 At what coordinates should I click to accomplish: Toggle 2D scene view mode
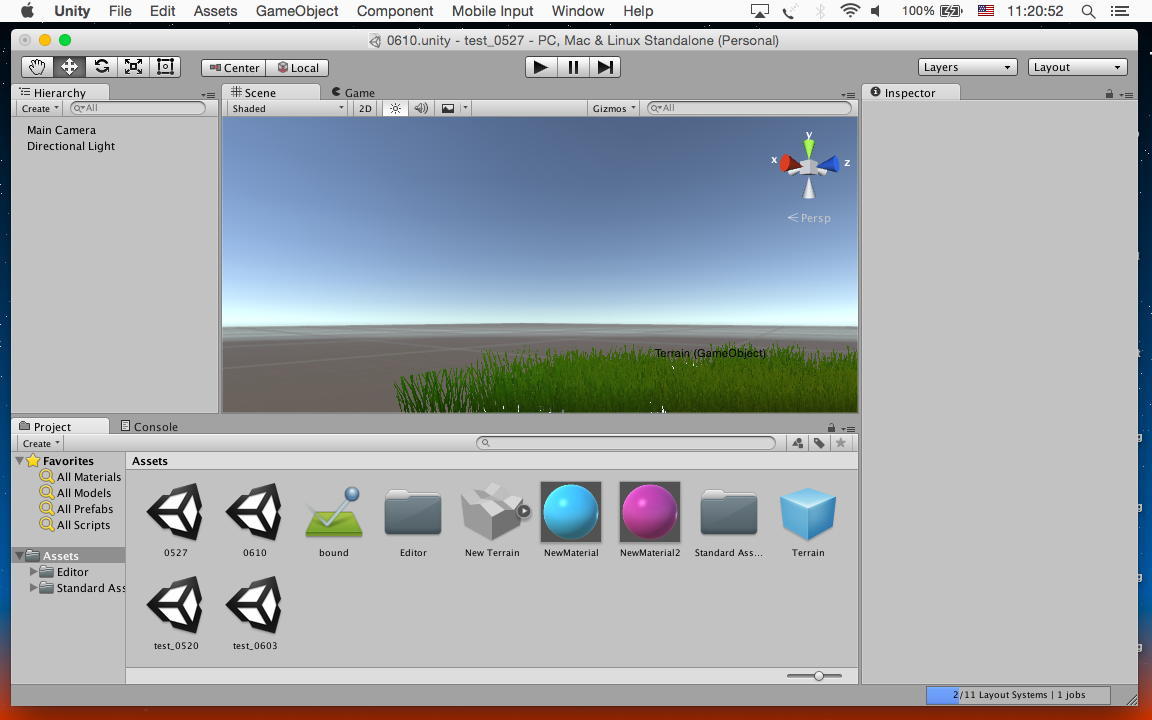pyautogui.click(x=365, y=108)
